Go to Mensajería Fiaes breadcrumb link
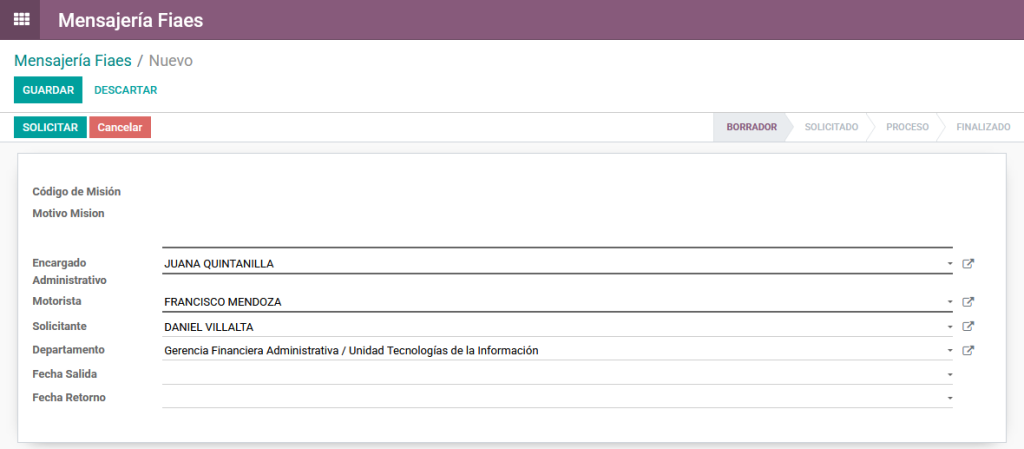The height and width of the screenshot is (449, 1024). pos(73,61)
